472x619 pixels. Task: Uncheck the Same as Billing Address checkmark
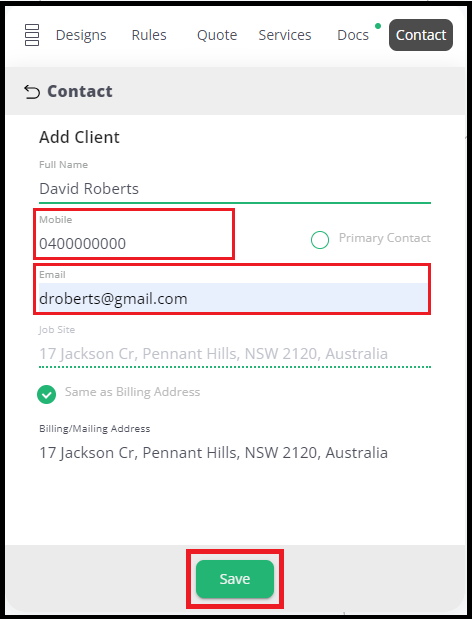tap(47, 394)
